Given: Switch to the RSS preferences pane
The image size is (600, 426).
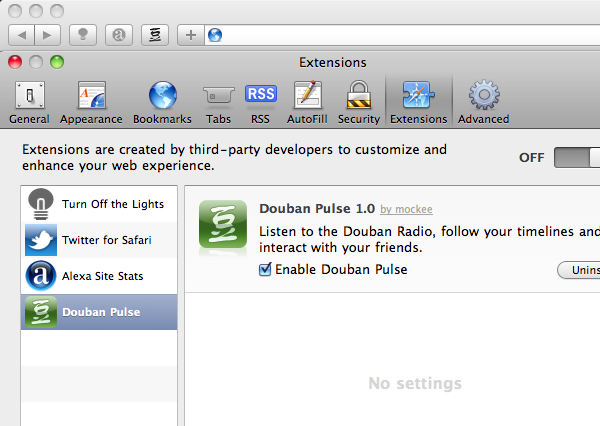Looking at the screenshot, I should coord(260,103).
